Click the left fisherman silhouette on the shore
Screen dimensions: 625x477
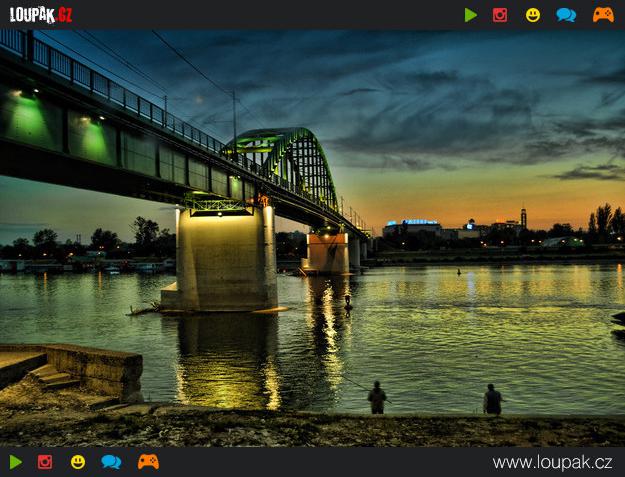pyautogui.click(x=377, y=397)
